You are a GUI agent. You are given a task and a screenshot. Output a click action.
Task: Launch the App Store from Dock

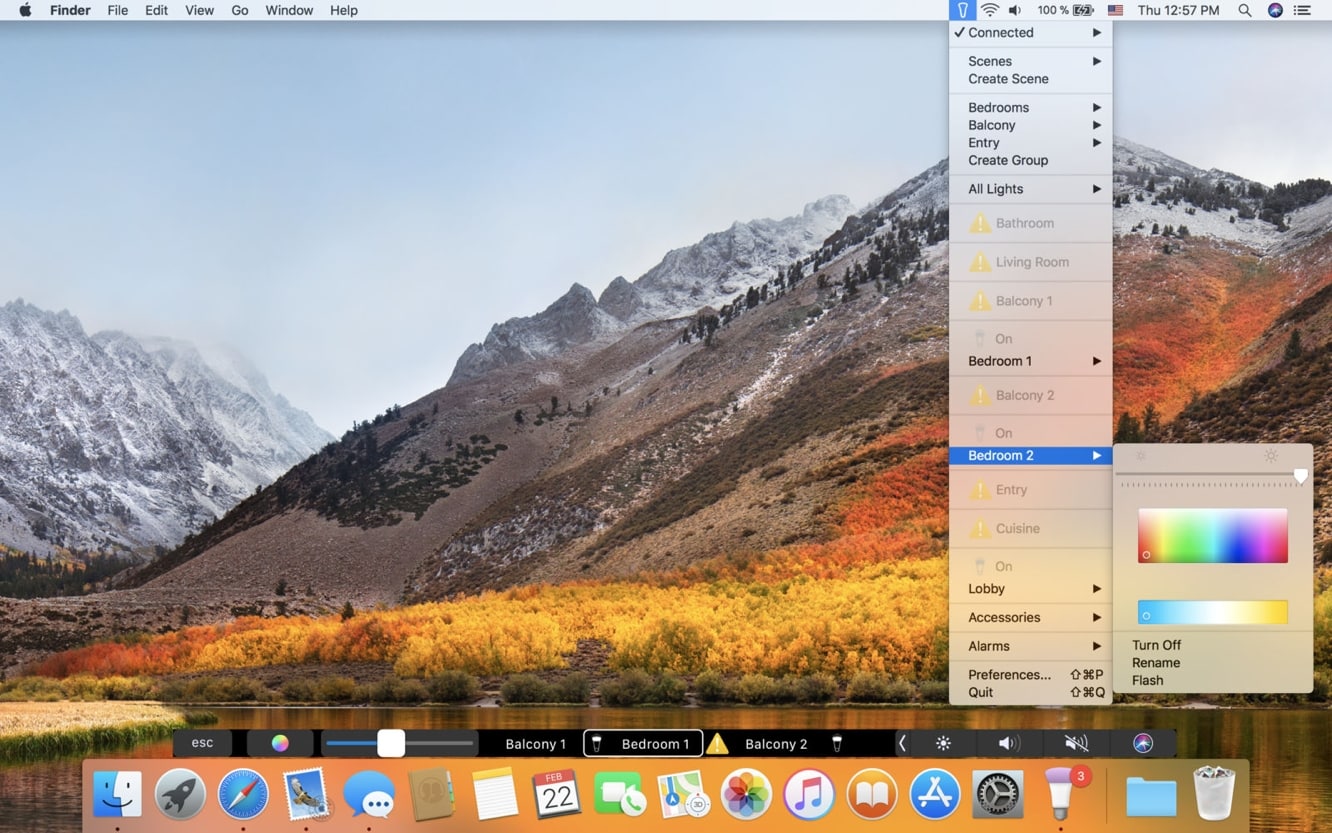click(x=934, y=795)
